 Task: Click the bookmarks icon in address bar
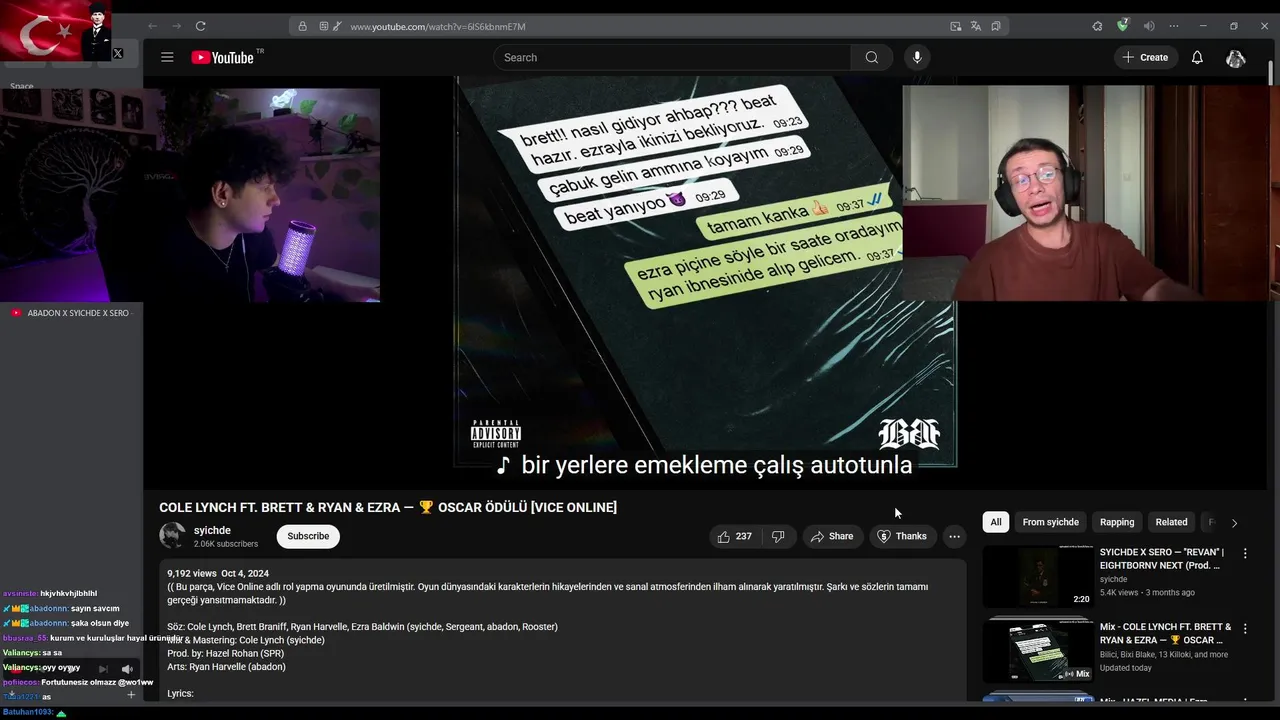(x=996, y=26)
